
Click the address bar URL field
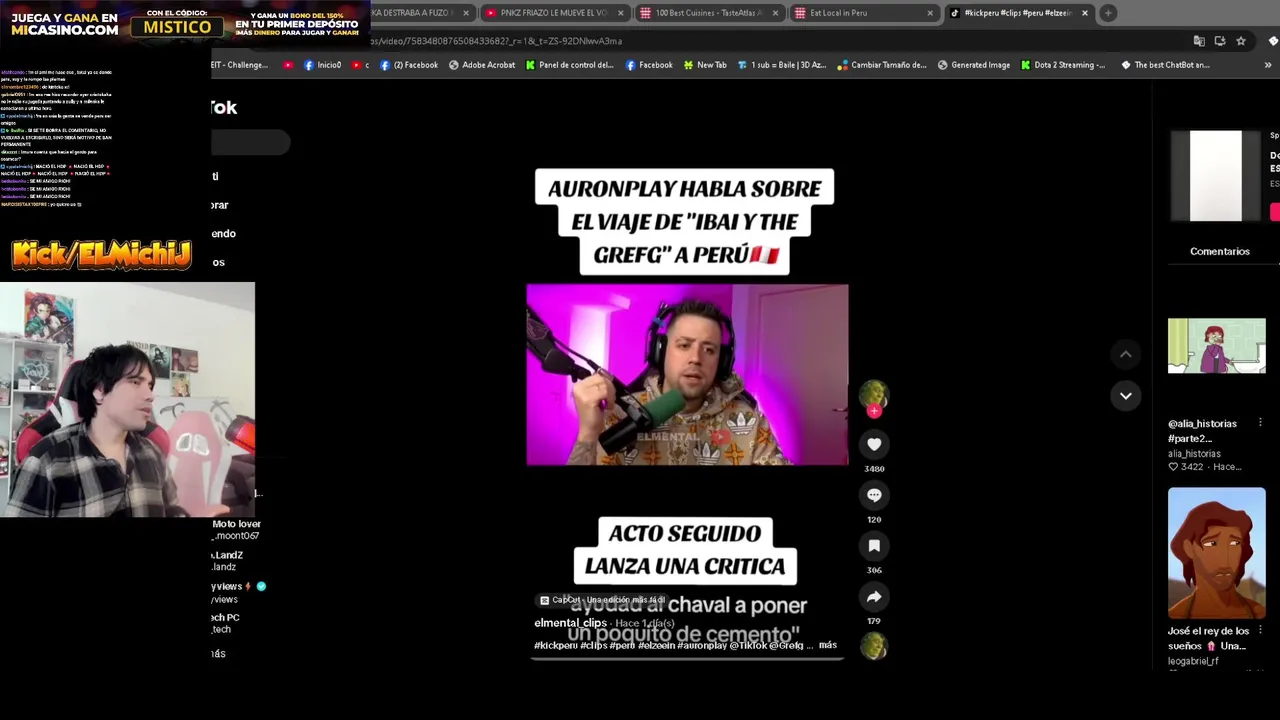pos(780,41)
